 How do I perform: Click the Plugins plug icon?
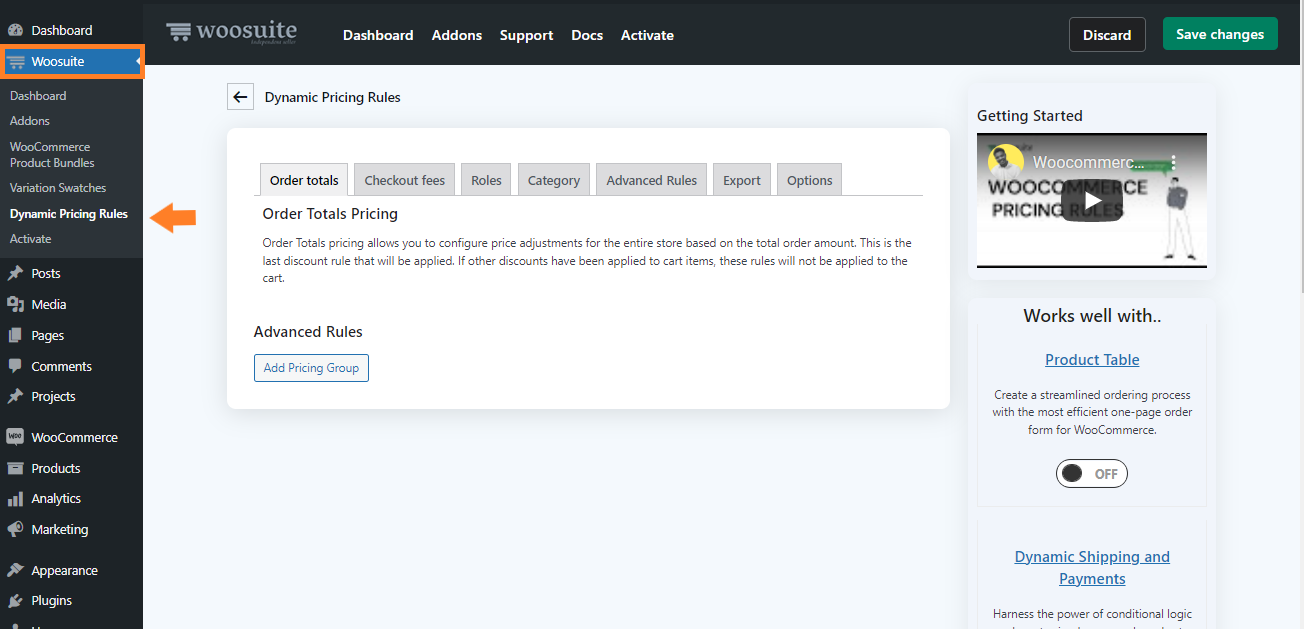15,600
